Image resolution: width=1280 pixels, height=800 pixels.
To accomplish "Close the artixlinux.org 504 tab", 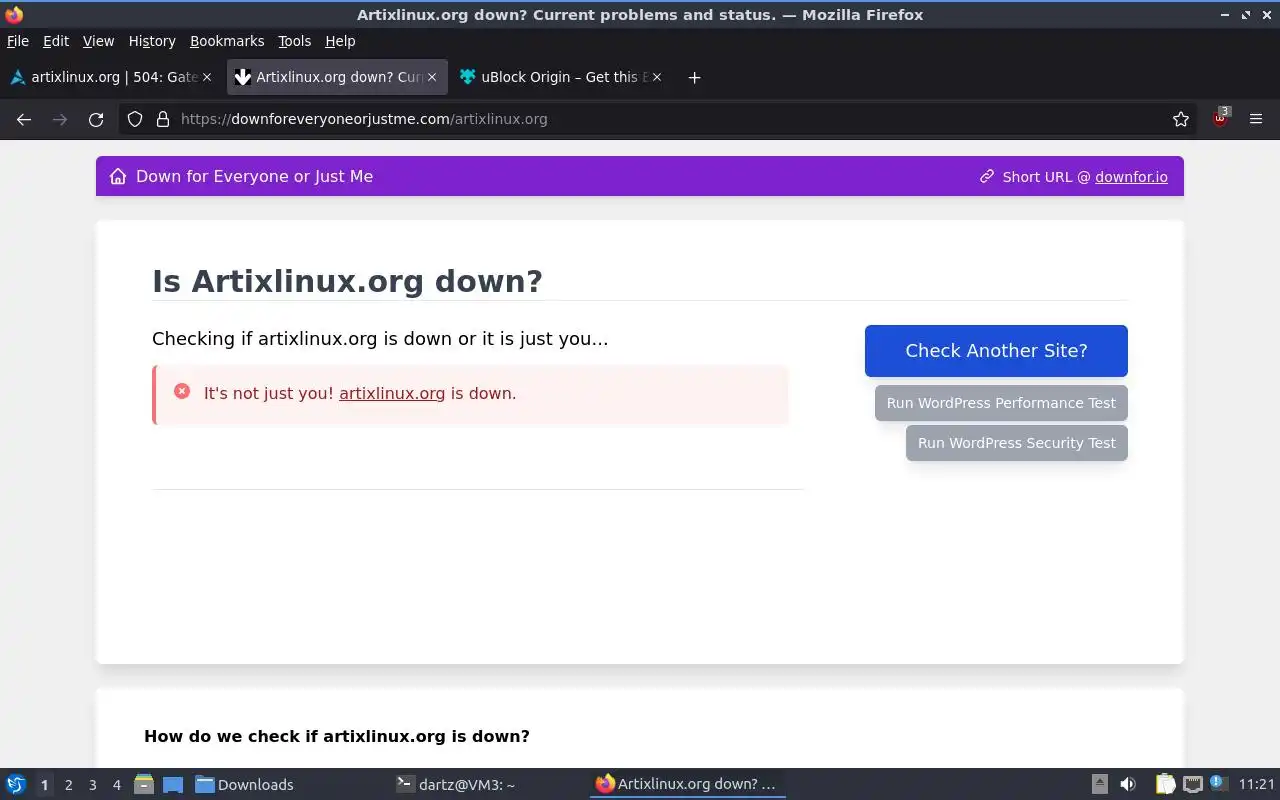I will coord(207,77).
